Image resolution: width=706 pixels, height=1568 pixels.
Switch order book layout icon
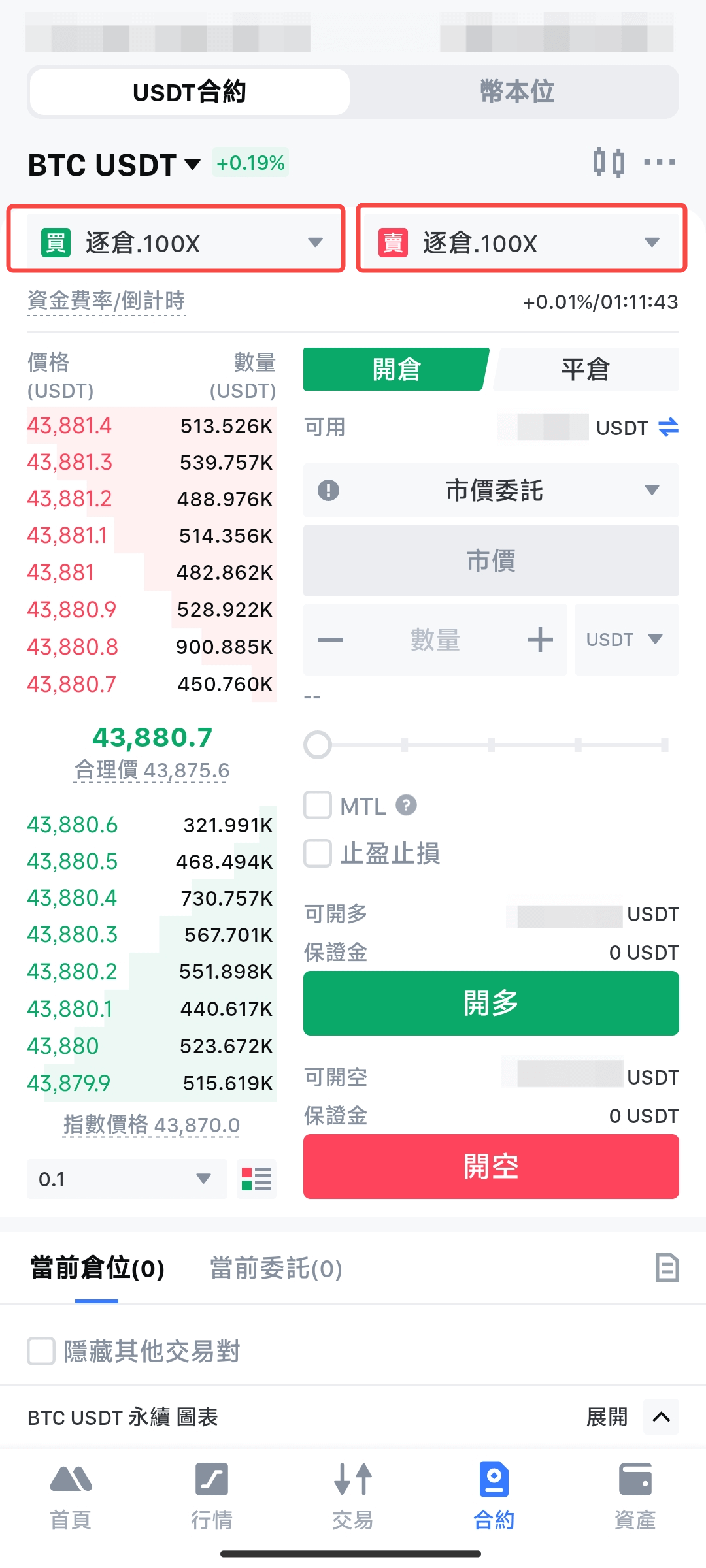coord(256,1179)
